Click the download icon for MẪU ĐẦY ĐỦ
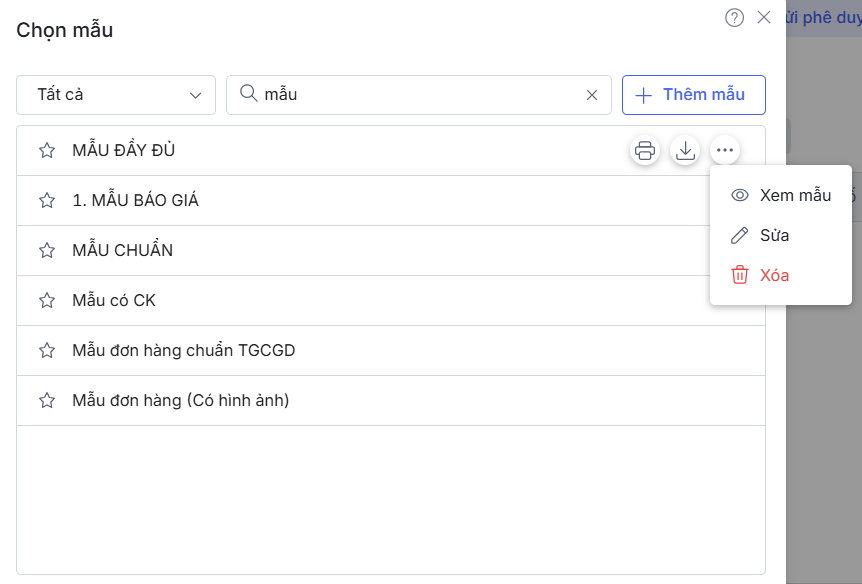Image resolution: width=862 pixels, height=584 pixels. tap(685, 151)
